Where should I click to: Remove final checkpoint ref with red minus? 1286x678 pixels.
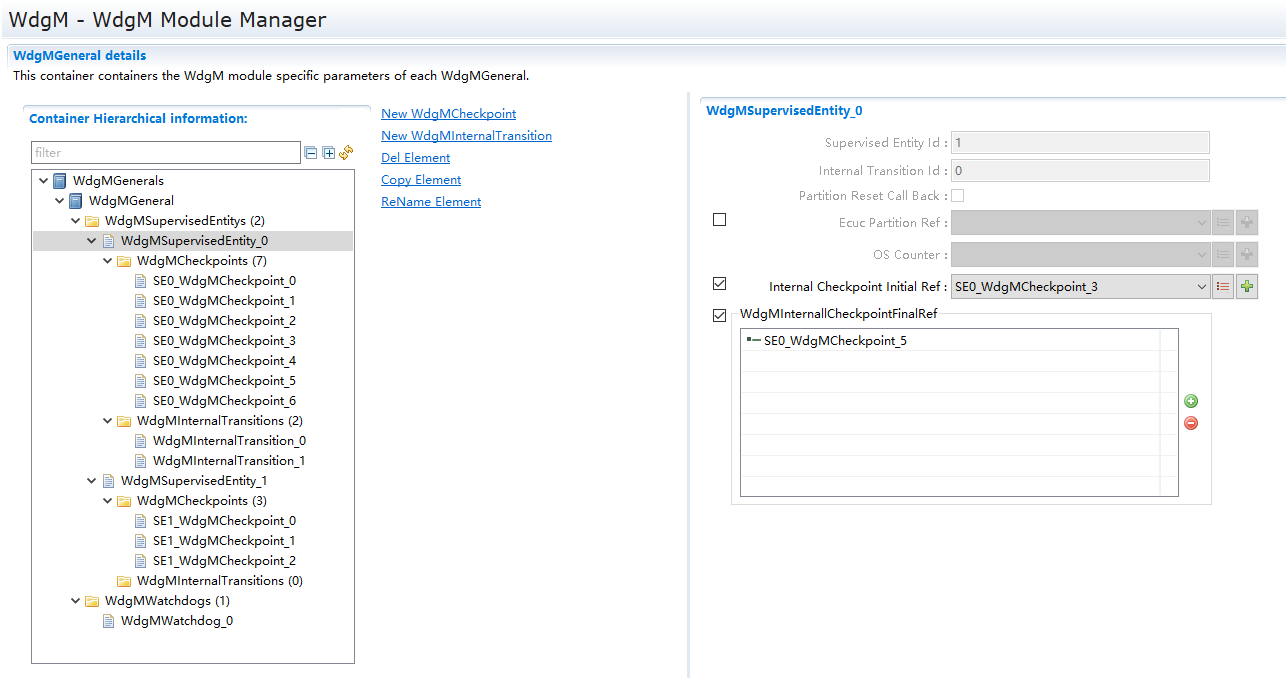click(1191, 423)
